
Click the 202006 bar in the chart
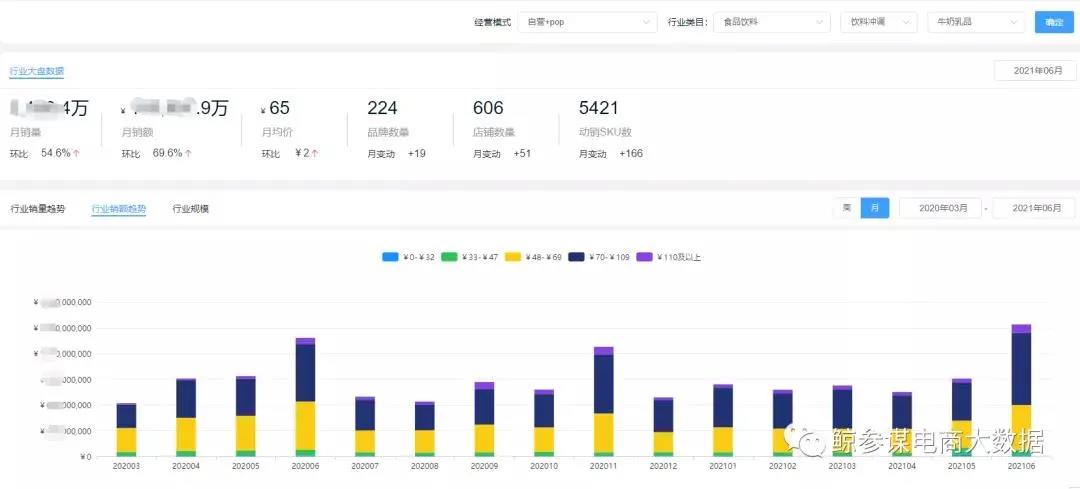point(305,397)
